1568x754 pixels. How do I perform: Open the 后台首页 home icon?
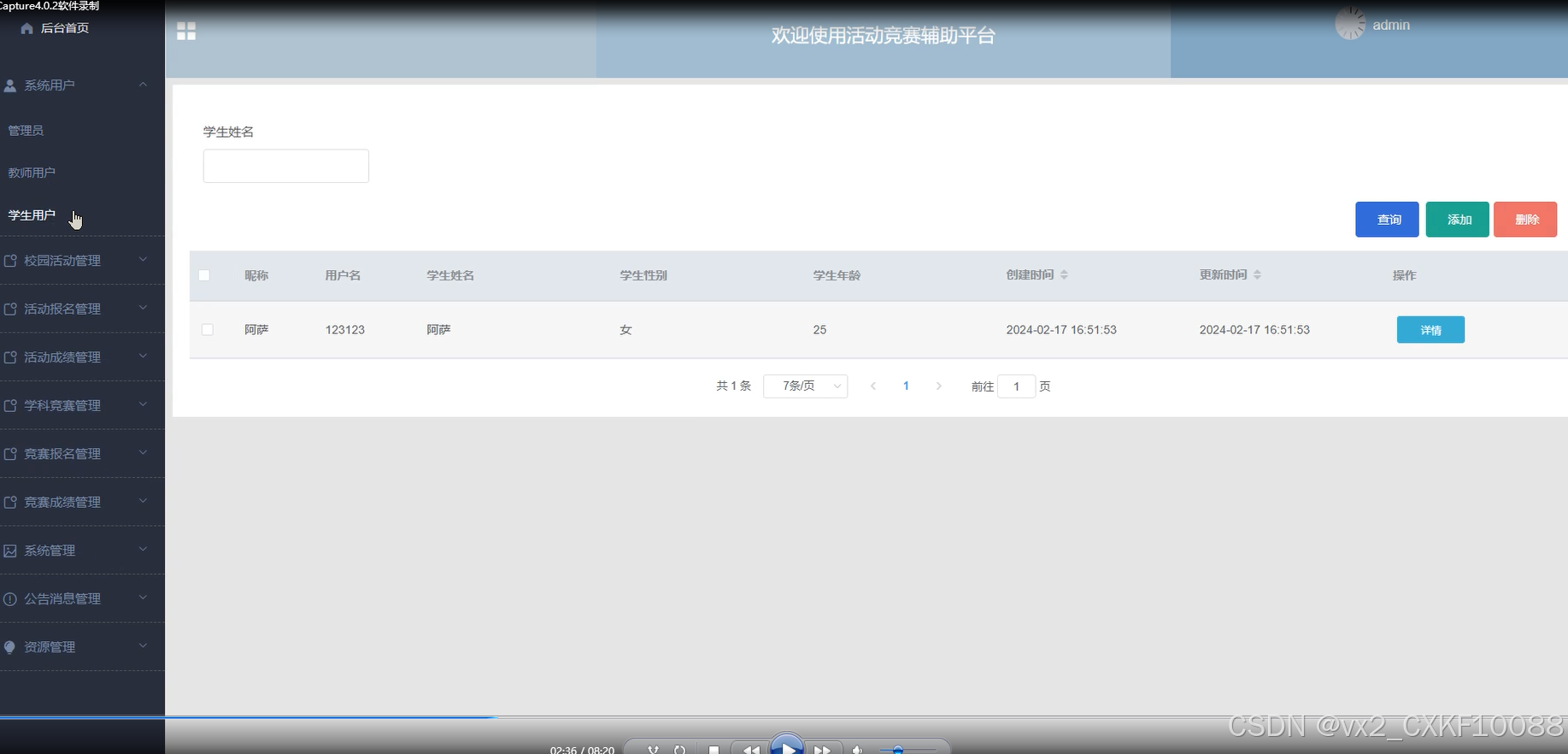point(26,28)
